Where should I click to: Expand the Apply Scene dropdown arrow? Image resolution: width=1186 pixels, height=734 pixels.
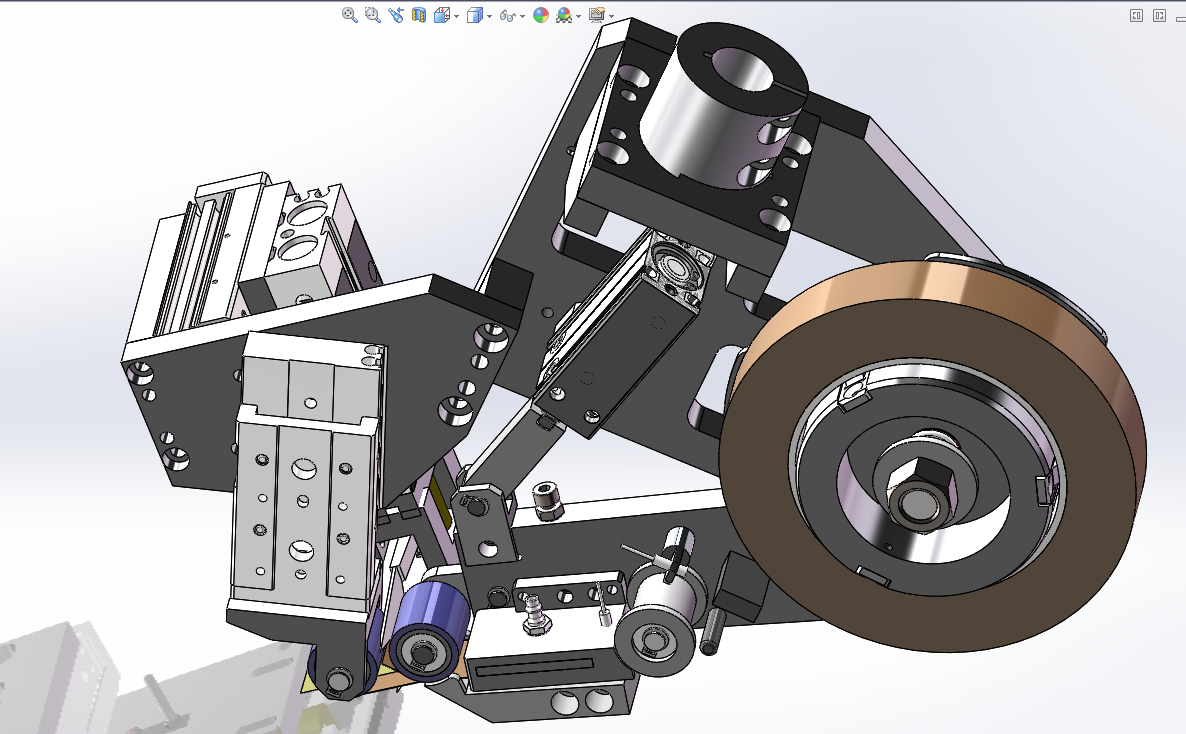pyautogui.click(x=578, y=16)
